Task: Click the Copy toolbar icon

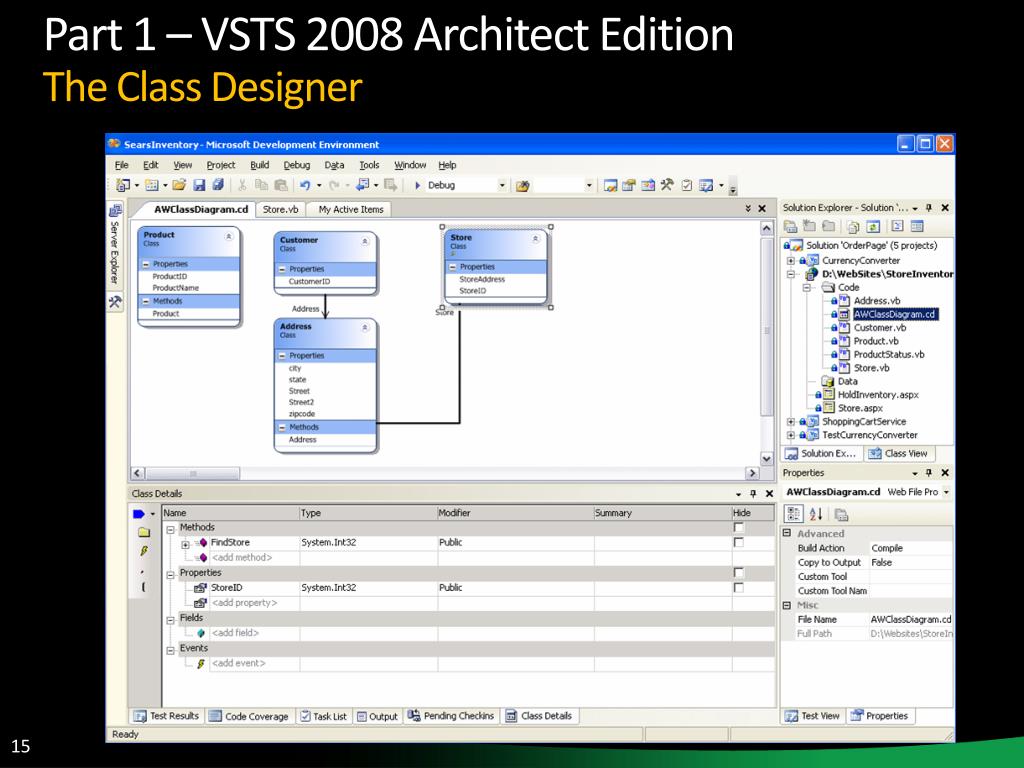Action: (x=261, y=185)
